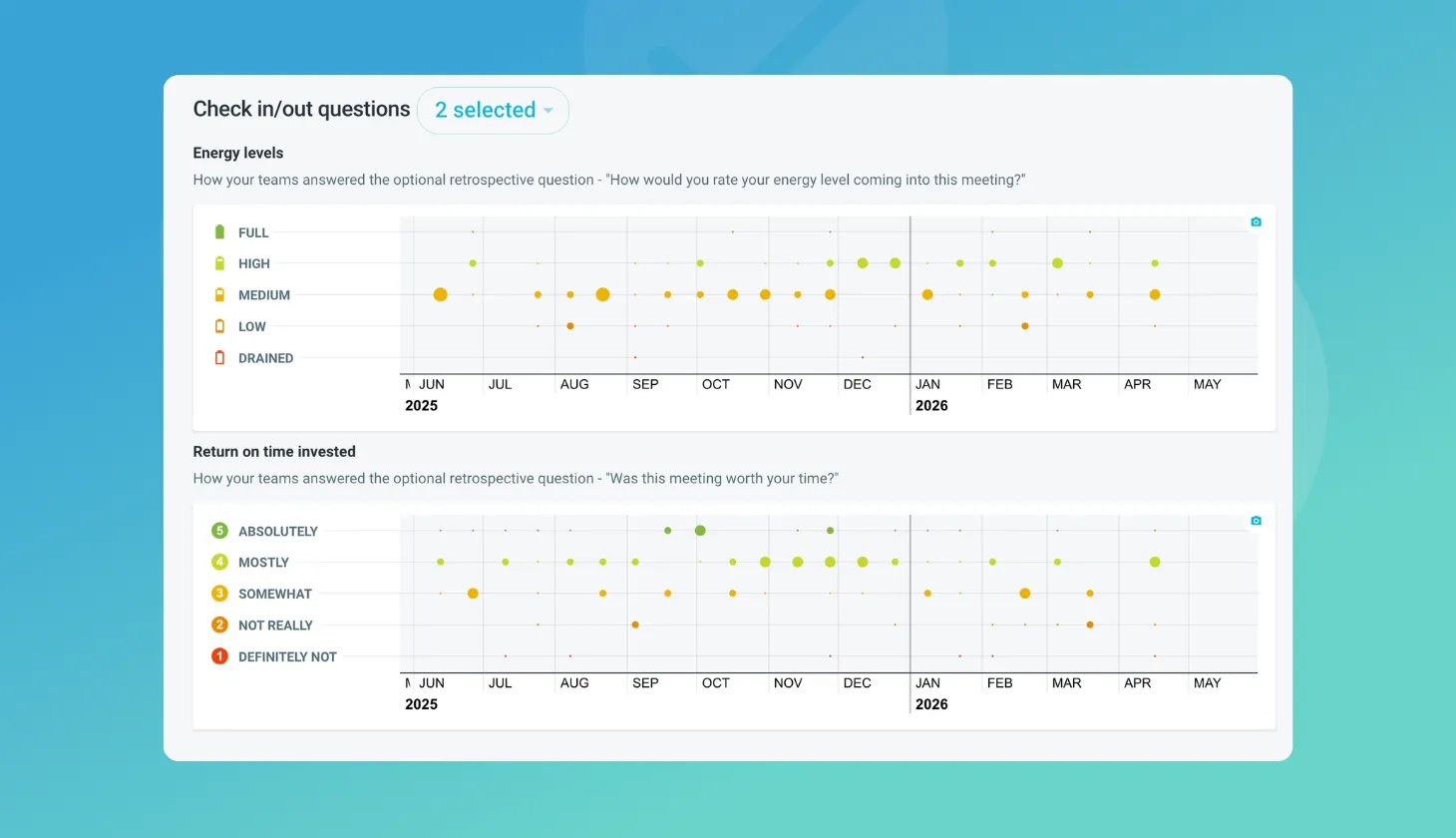The height and width of the screenshot is (838, 1456).
Task: Click the NOT REALLY rating 2 icon
Action: 220,626
